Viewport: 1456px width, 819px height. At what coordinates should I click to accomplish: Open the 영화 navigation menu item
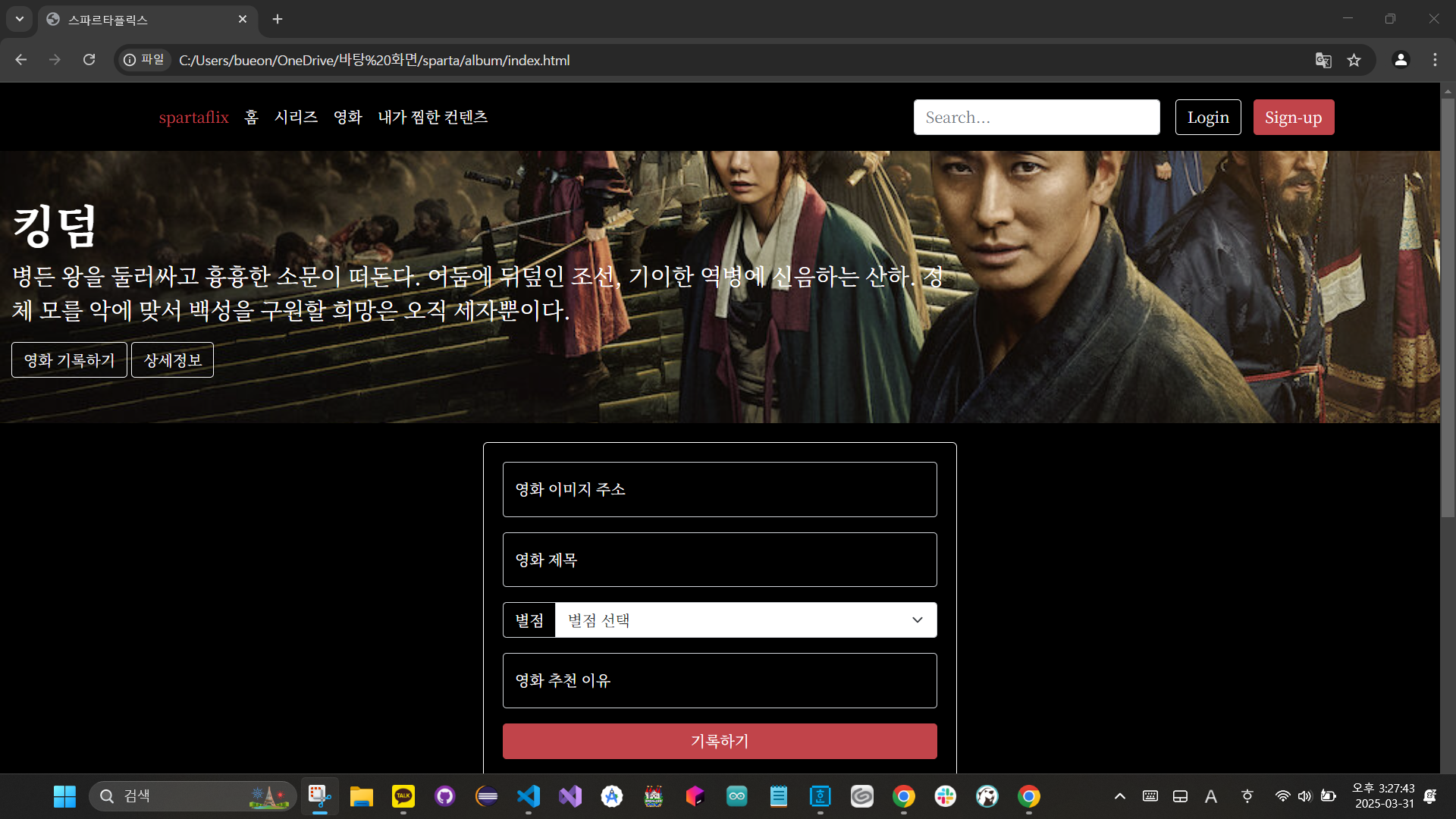(348, 118)
